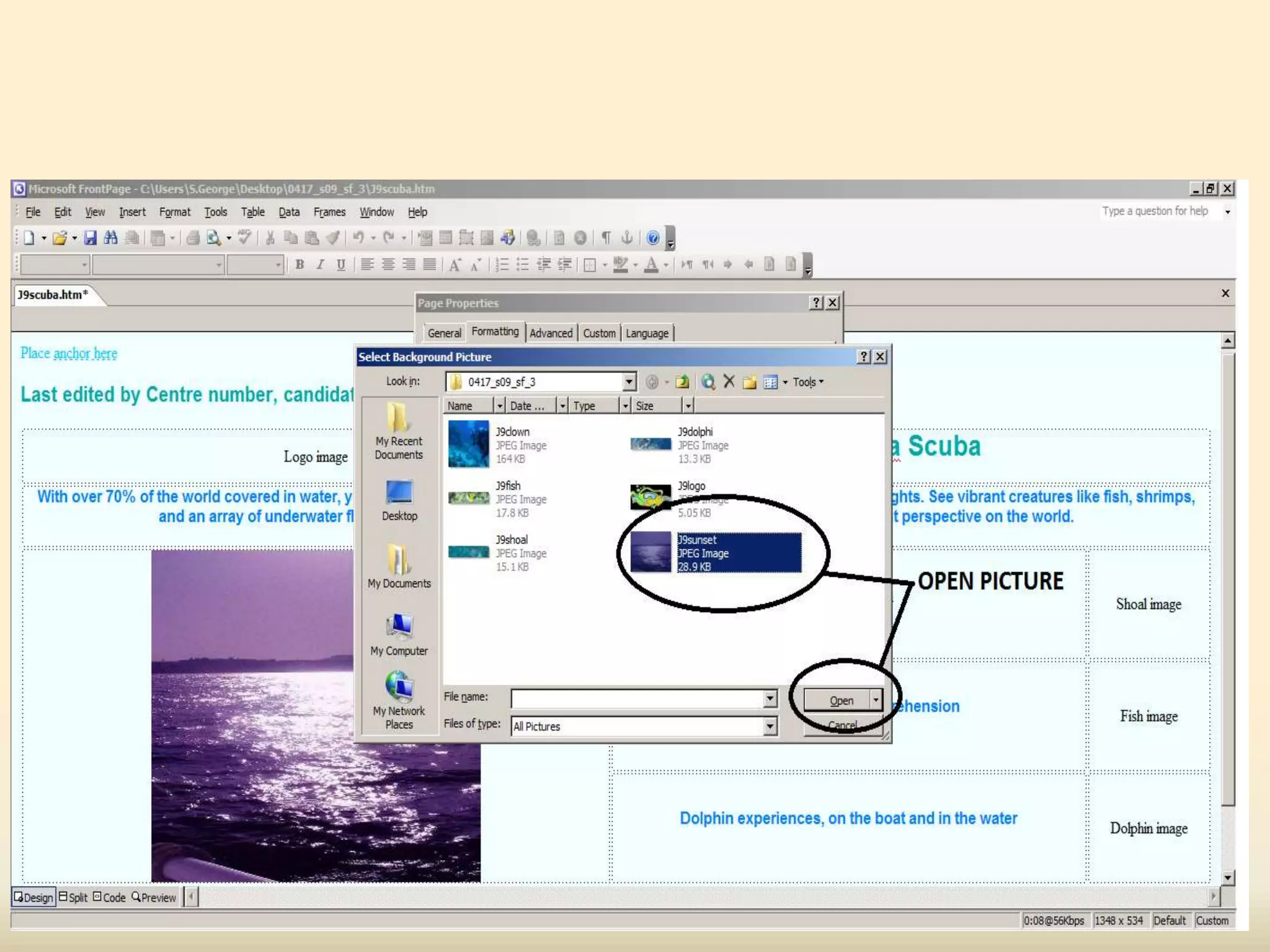Toggle Bold formatting button
The width and height of the screenshot is (1270, 952).
click(300, 265)
